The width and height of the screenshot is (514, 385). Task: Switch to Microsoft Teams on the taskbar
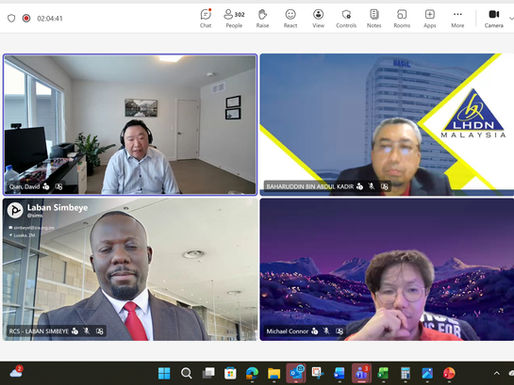click(361, 373)
